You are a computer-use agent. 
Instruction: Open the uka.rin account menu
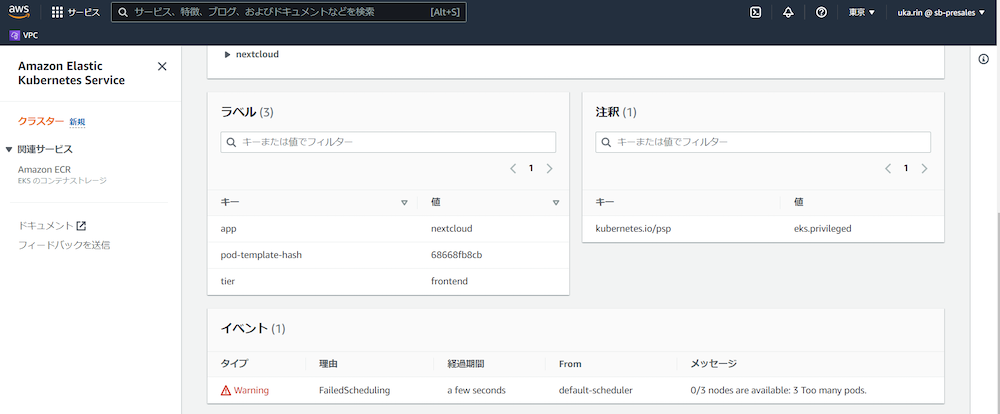[x=946, y=12]
